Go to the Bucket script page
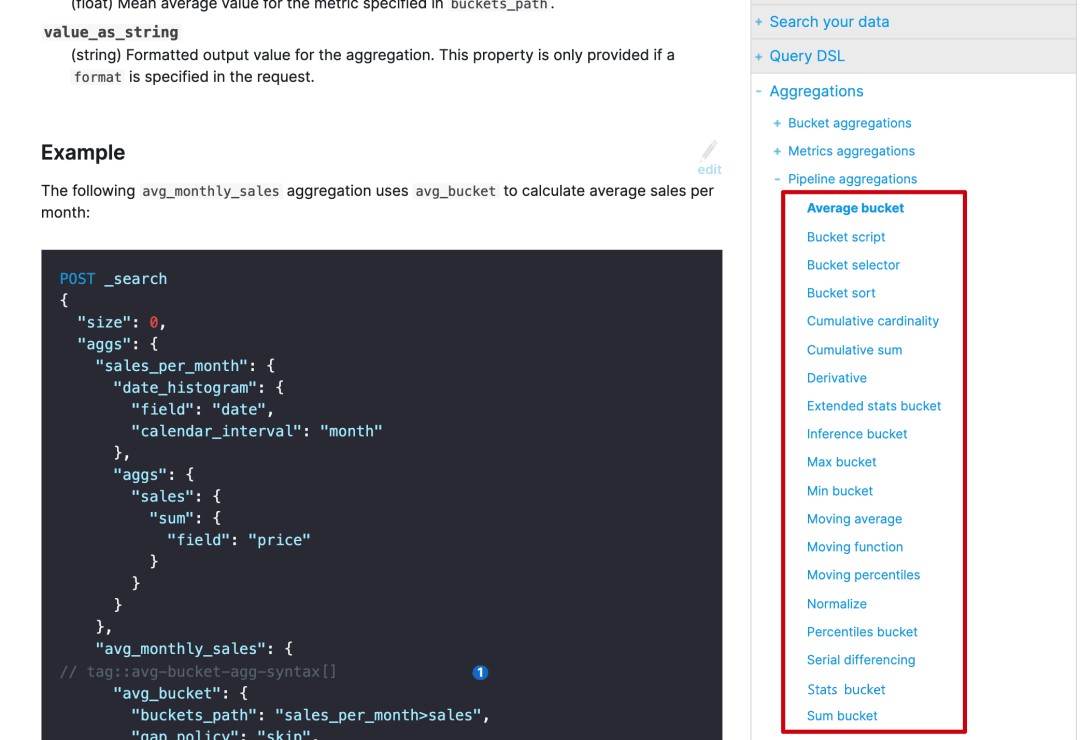The image size is (1080, 740). pos(846,237)
